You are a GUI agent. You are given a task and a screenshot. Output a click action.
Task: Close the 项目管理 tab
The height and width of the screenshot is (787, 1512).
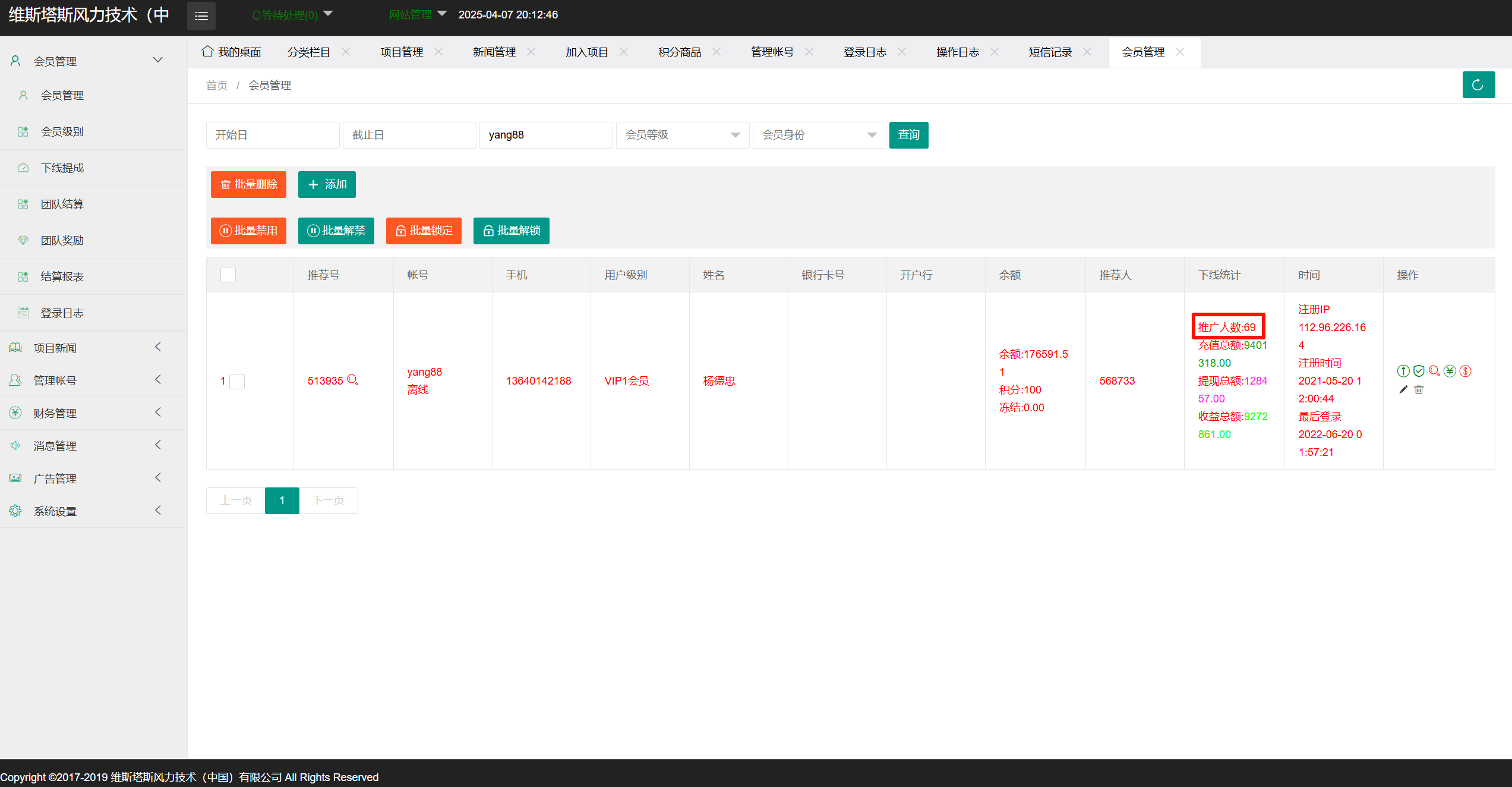(438, 52)
